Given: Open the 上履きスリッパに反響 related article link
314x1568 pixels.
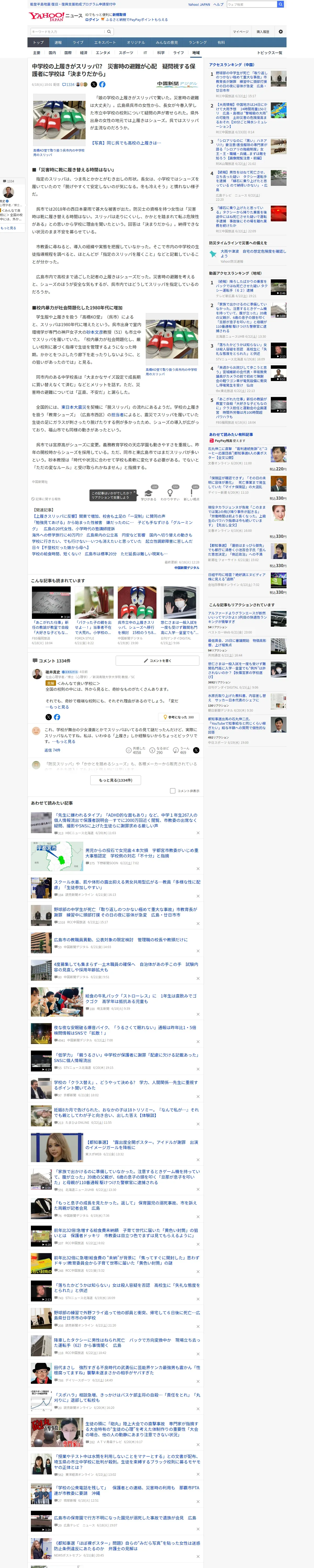Looking at the screenshot, I should [x=99, y=516].
